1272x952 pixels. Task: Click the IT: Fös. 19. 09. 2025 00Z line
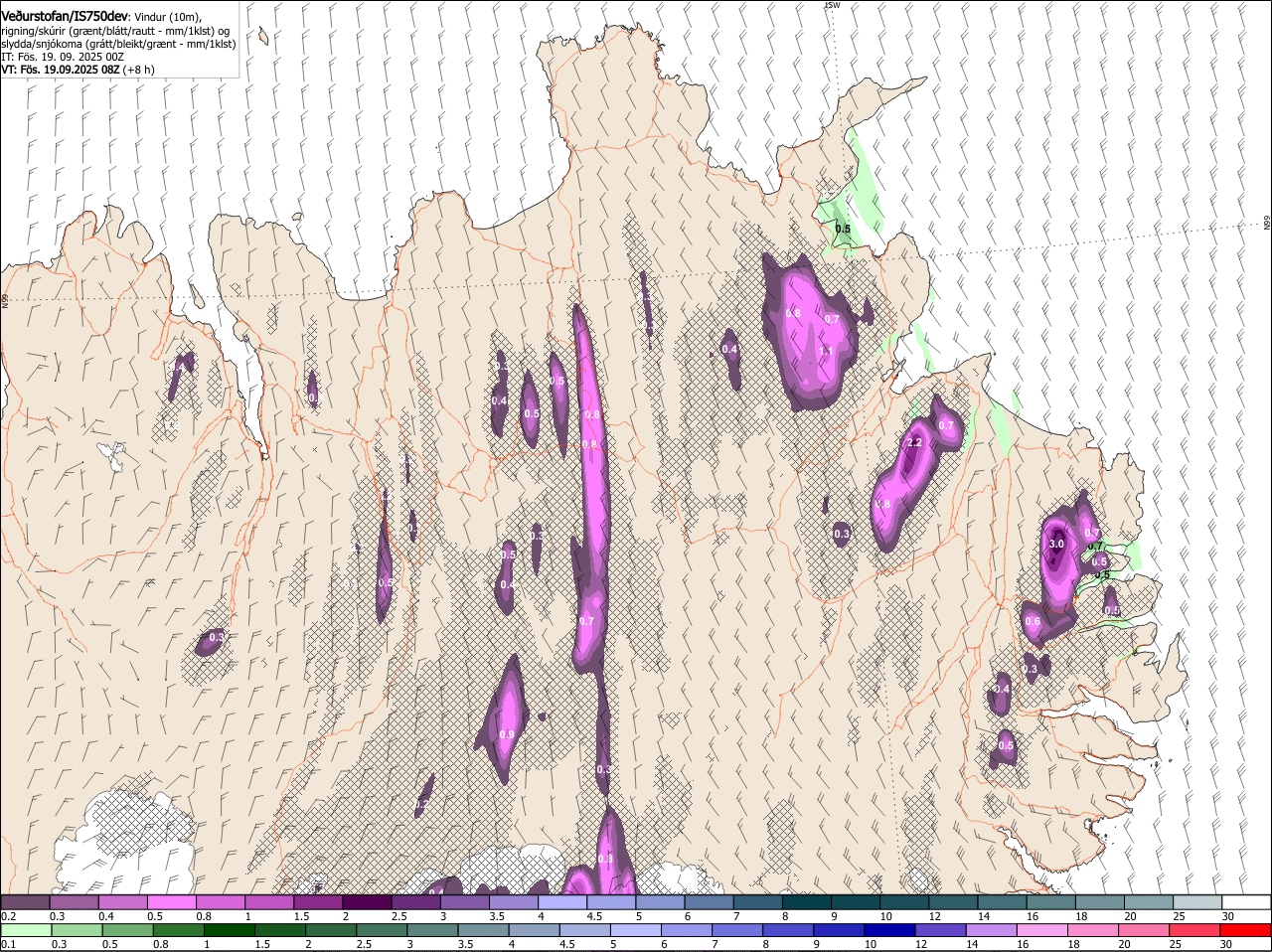(x=63, y=57)
